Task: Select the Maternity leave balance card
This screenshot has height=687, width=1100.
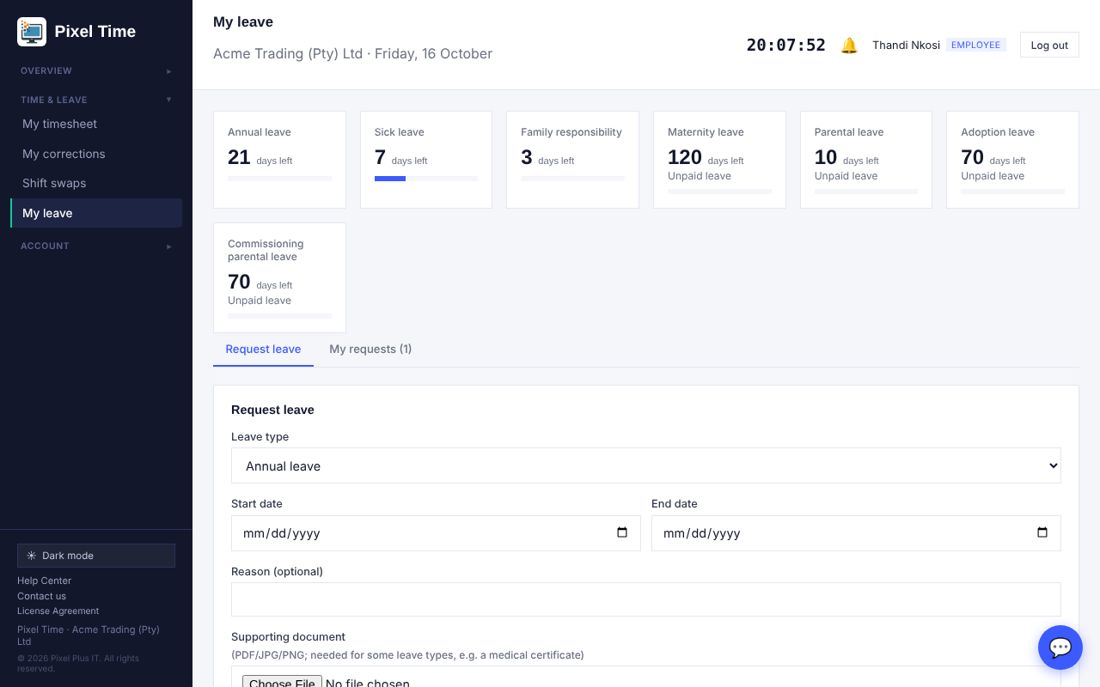Action: pos(719,160)
